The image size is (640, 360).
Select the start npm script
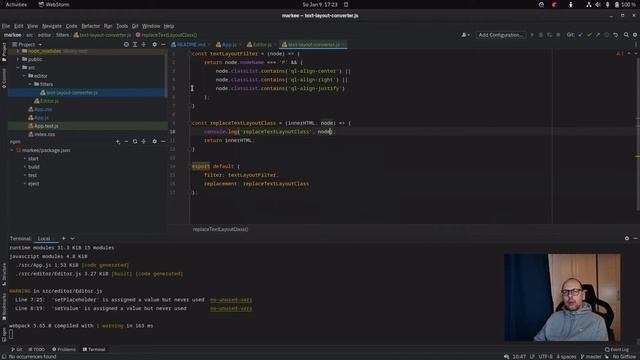(x=33, y=159)
